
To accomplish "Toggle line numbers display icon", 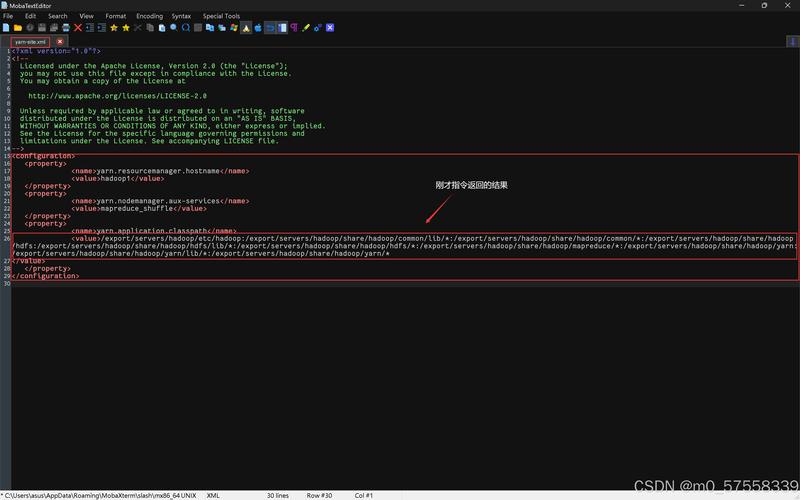I will [282, 28].
